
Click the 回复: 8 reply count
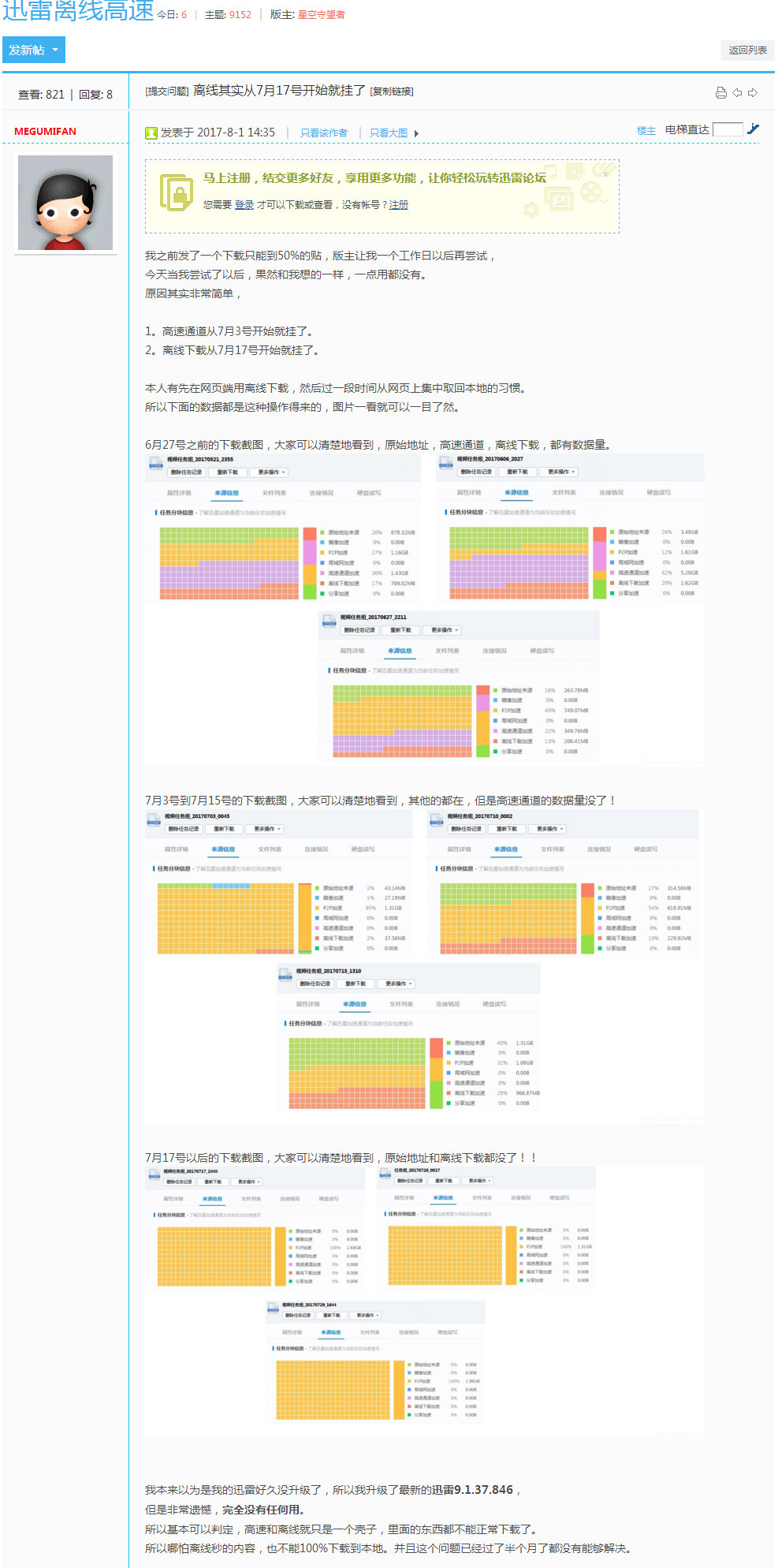coord(95,95)
